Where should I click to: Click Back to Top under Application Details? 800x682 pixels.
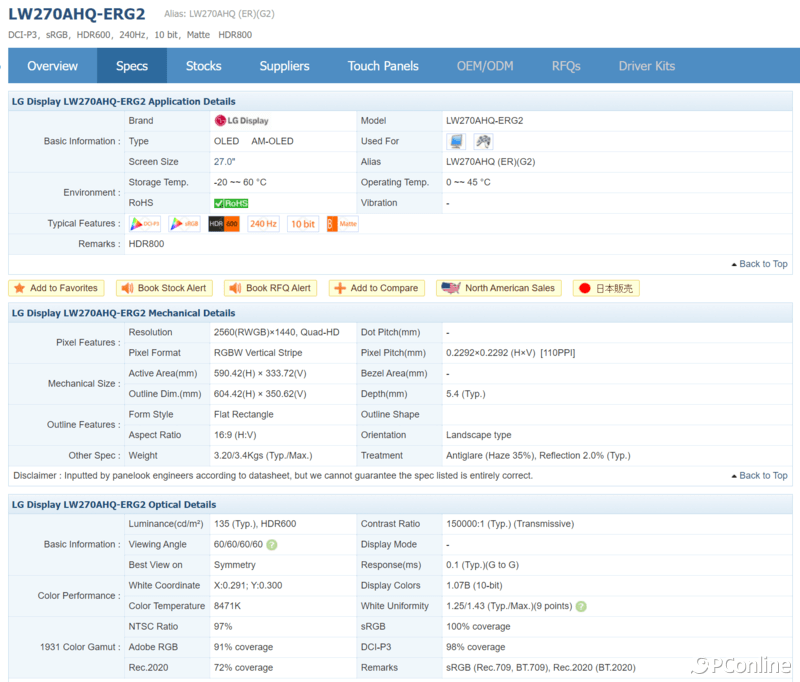tap(760, 264)
